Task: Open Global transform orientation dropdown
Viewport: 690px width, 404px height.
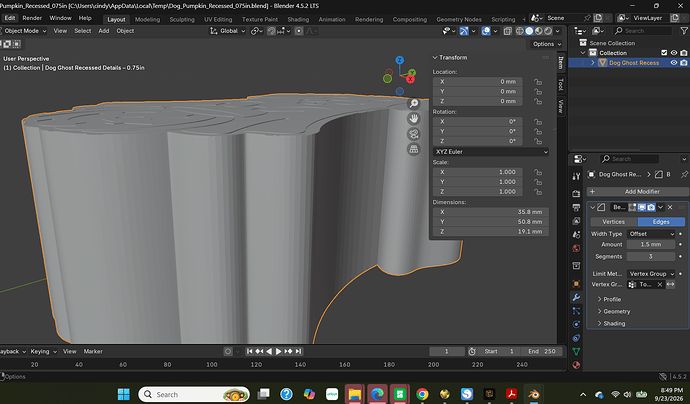Action: coord(228,31)
